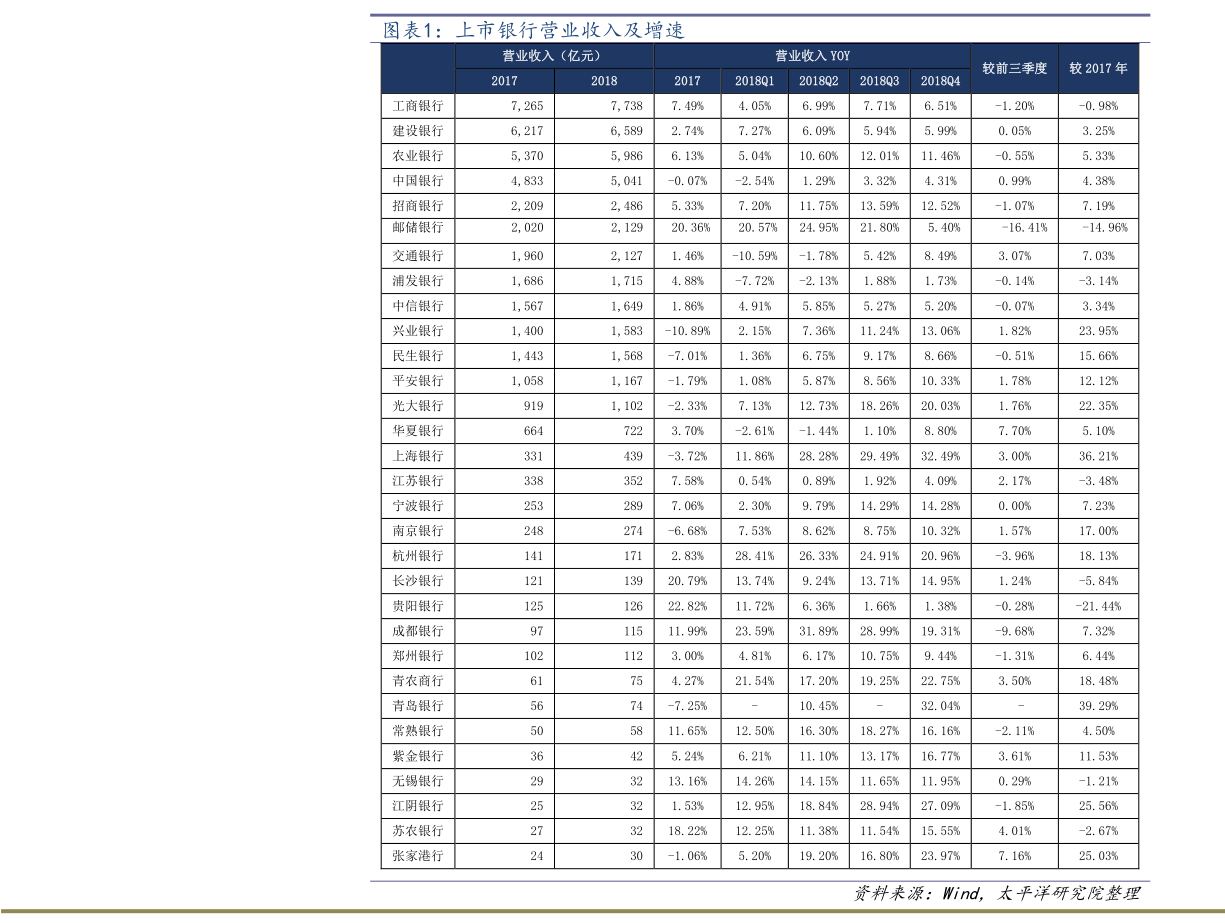Click the 成都银行 row label

418,631
